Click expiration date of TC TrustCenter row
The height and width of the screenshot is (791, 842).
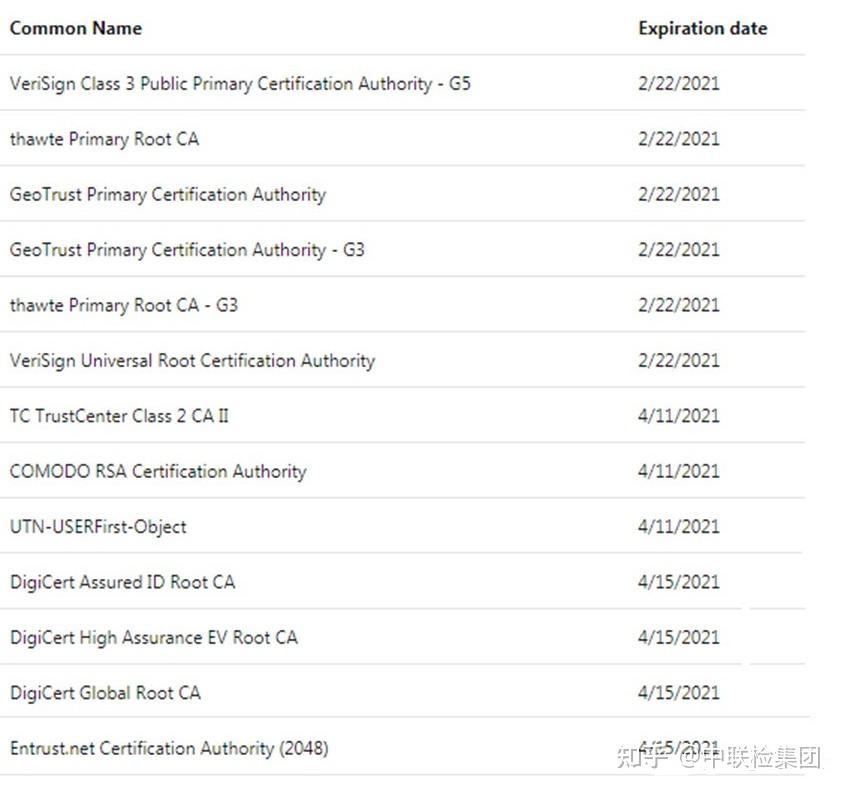pos(678,415)
